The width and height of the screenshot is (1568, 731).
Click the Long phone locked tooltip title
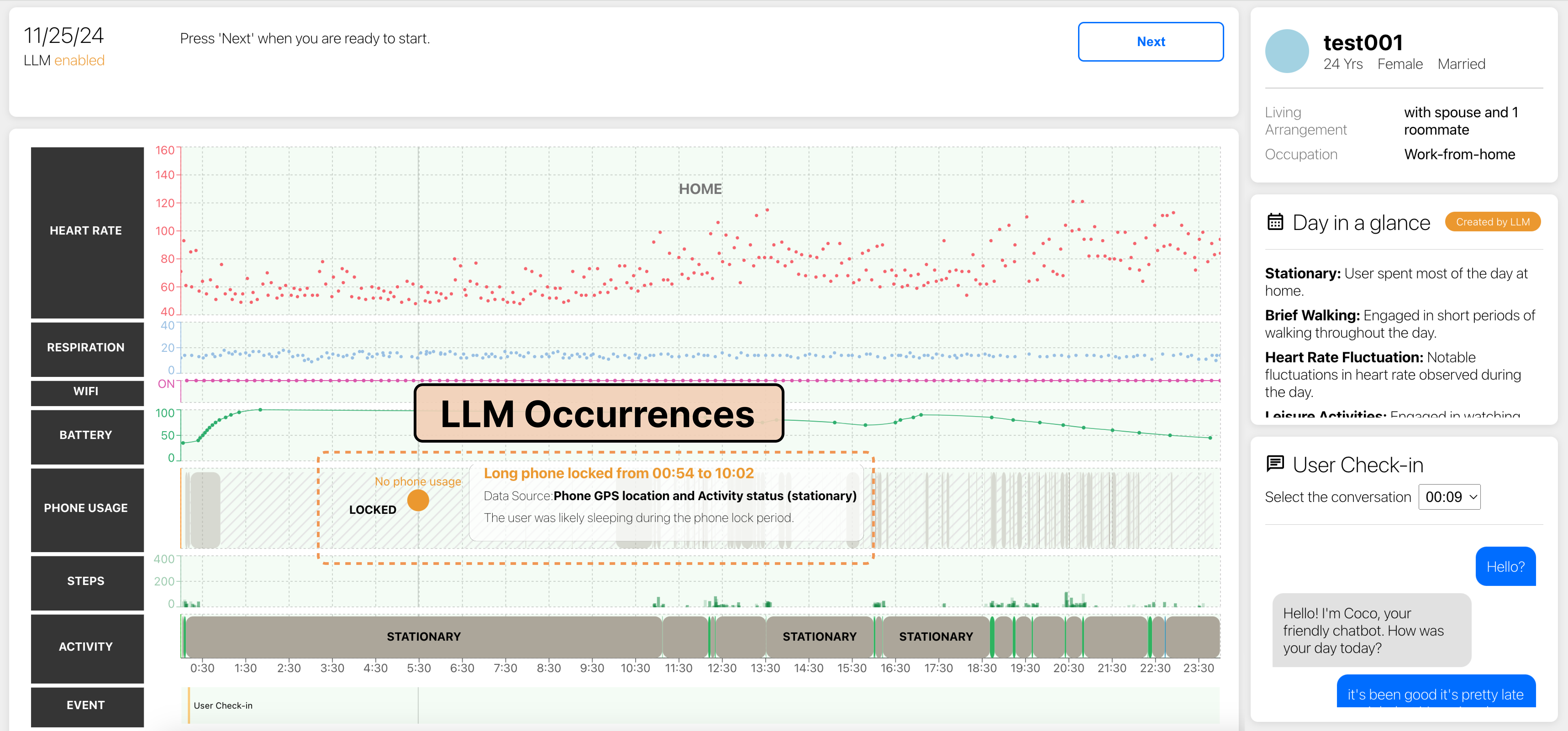click(618, 473)
